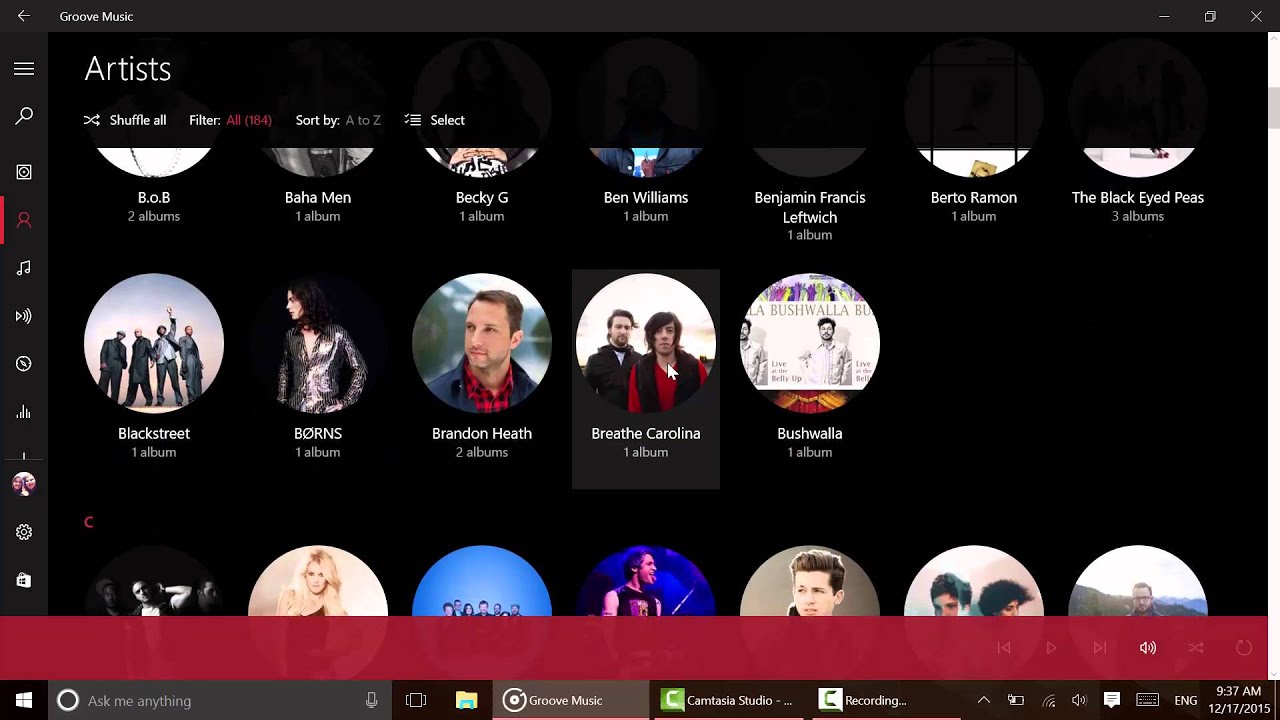Click Berto Ramon artist name
Screen dimensions: 1280x720
click(x=974, y=198)
